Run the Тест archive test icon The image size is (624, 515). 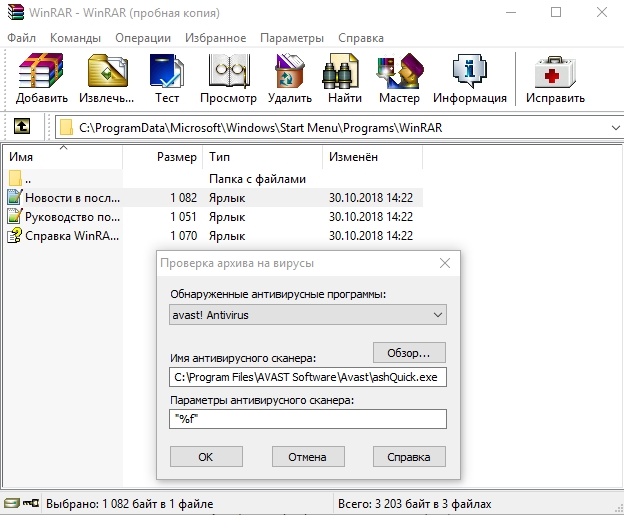point(167,71)
